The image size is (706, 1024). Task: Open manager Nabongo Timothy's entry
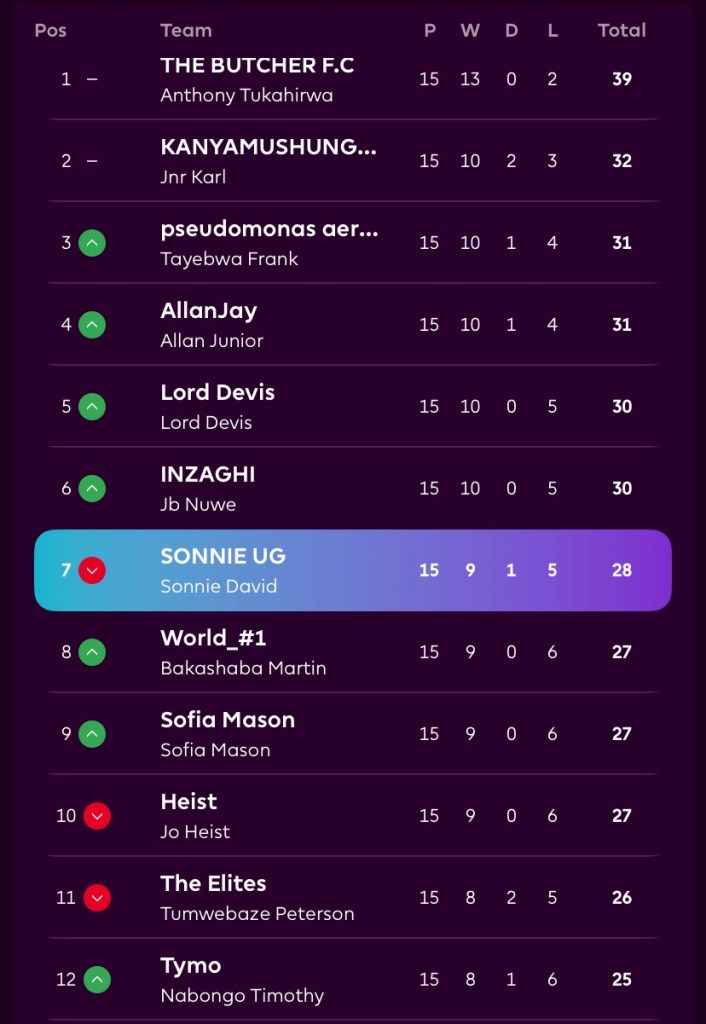(x=242, y=995)
